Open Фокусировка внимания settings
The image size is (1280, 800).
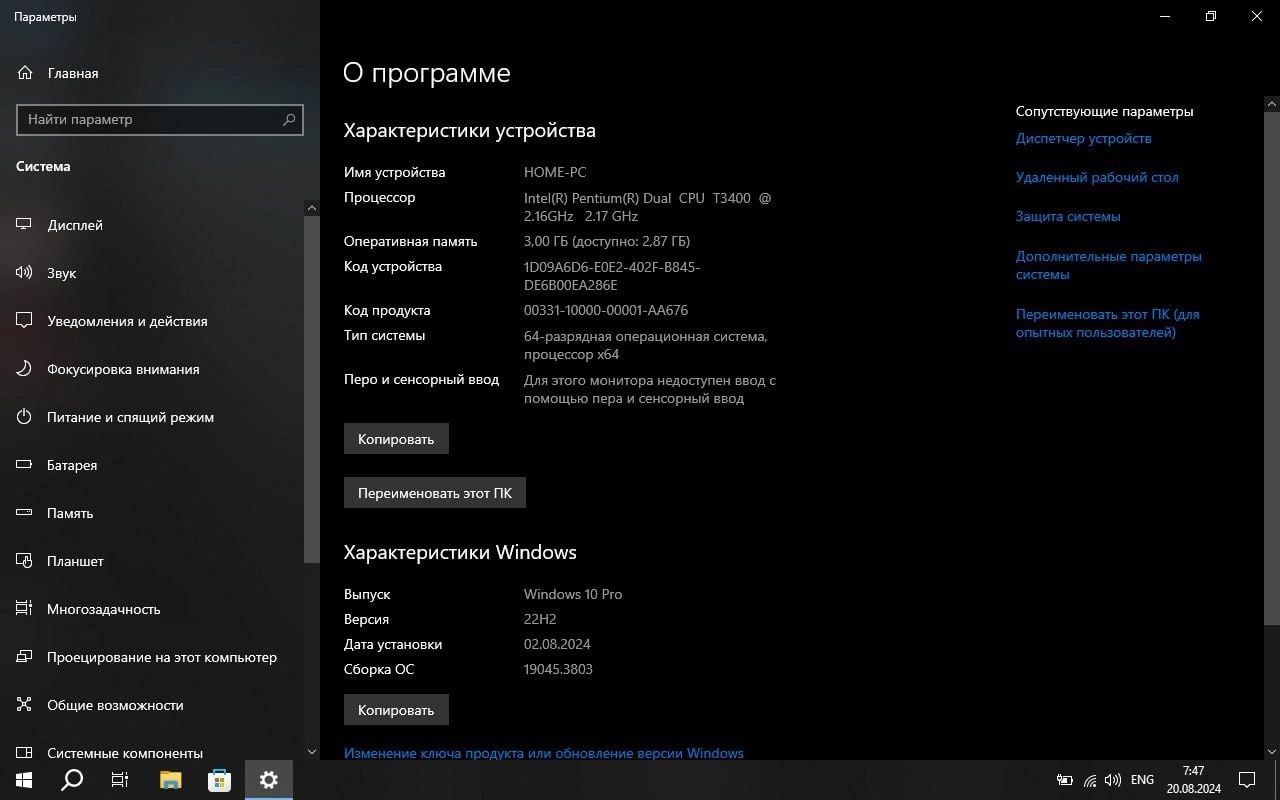coord(152,369)
